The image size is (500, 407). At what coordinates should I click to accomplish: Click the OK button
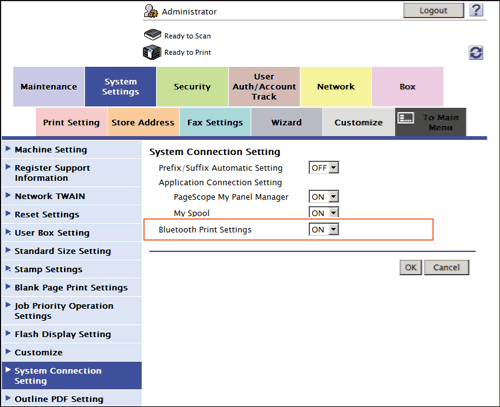point(411,267)
